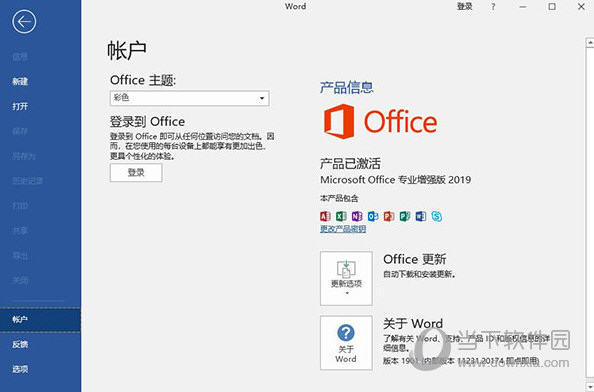Click the Skype icon in product list
The width and height of the screenshot is (594, 392).
click(x=437, y=216)
